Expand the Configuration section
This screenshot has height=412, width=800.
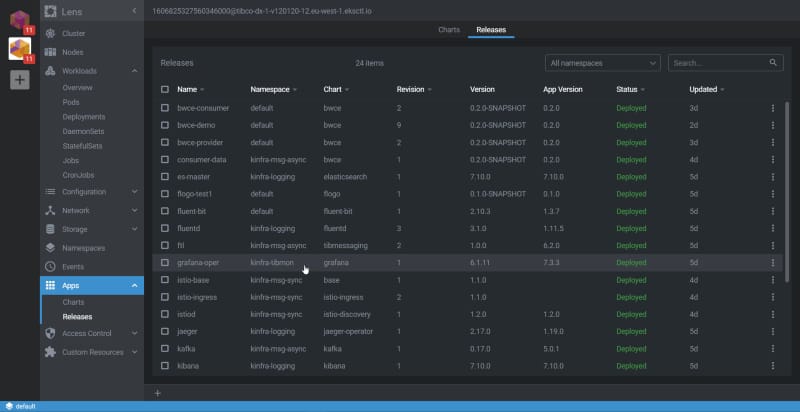click(x=134, y=191)
